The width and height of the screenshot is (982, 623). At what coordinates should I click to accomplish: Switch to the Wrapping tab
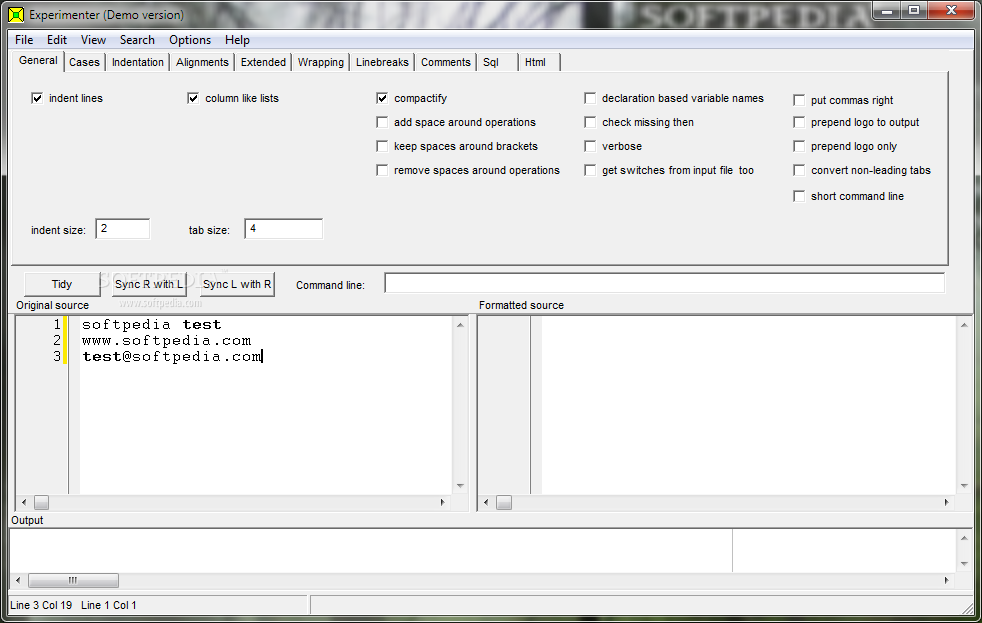pyautogui.click(x=321, y=62)
